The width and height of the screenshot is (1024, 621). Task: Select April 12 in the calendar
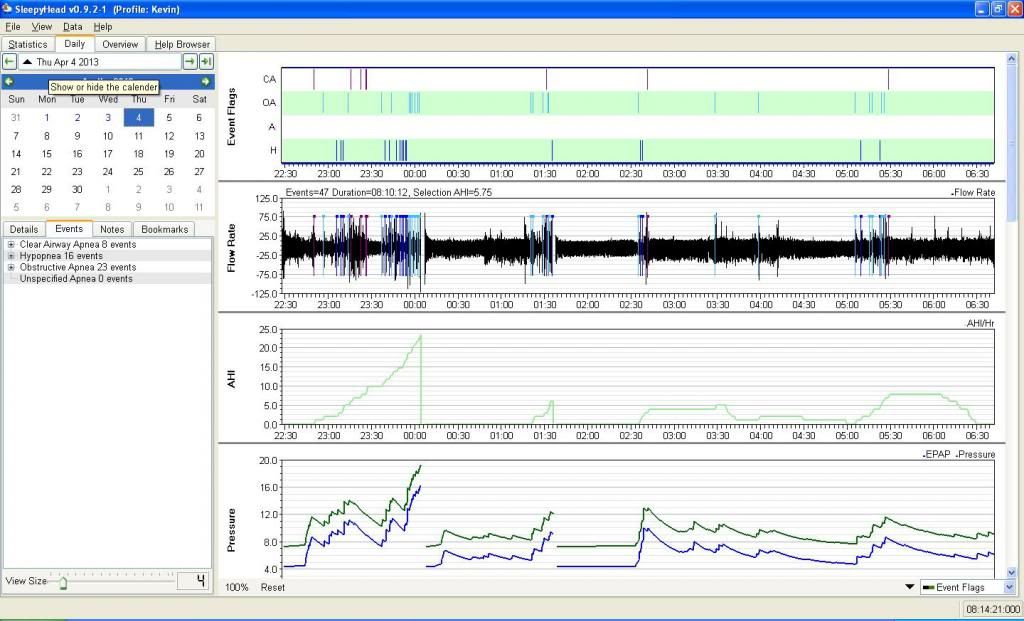pyautogui.click(x=169, y=136)
